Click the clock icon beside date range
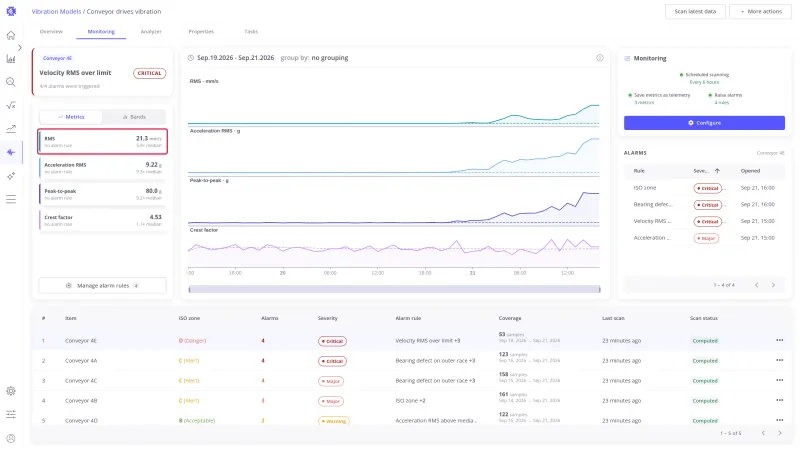The image size is (800, 450). (x=191, y=58)
